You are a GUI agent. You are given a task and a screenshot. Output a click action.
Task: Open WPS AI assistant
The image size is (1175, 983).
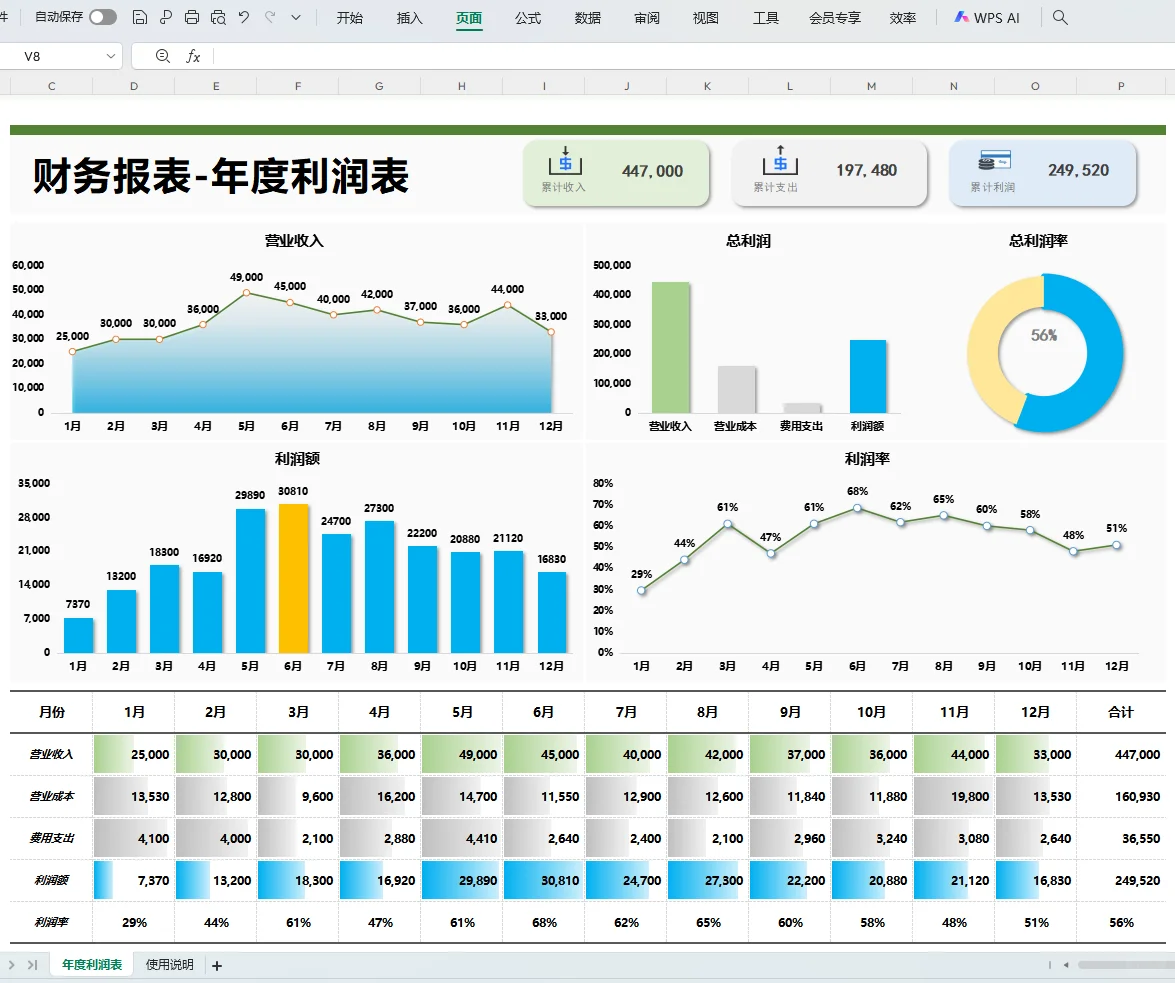coord(987,18)
